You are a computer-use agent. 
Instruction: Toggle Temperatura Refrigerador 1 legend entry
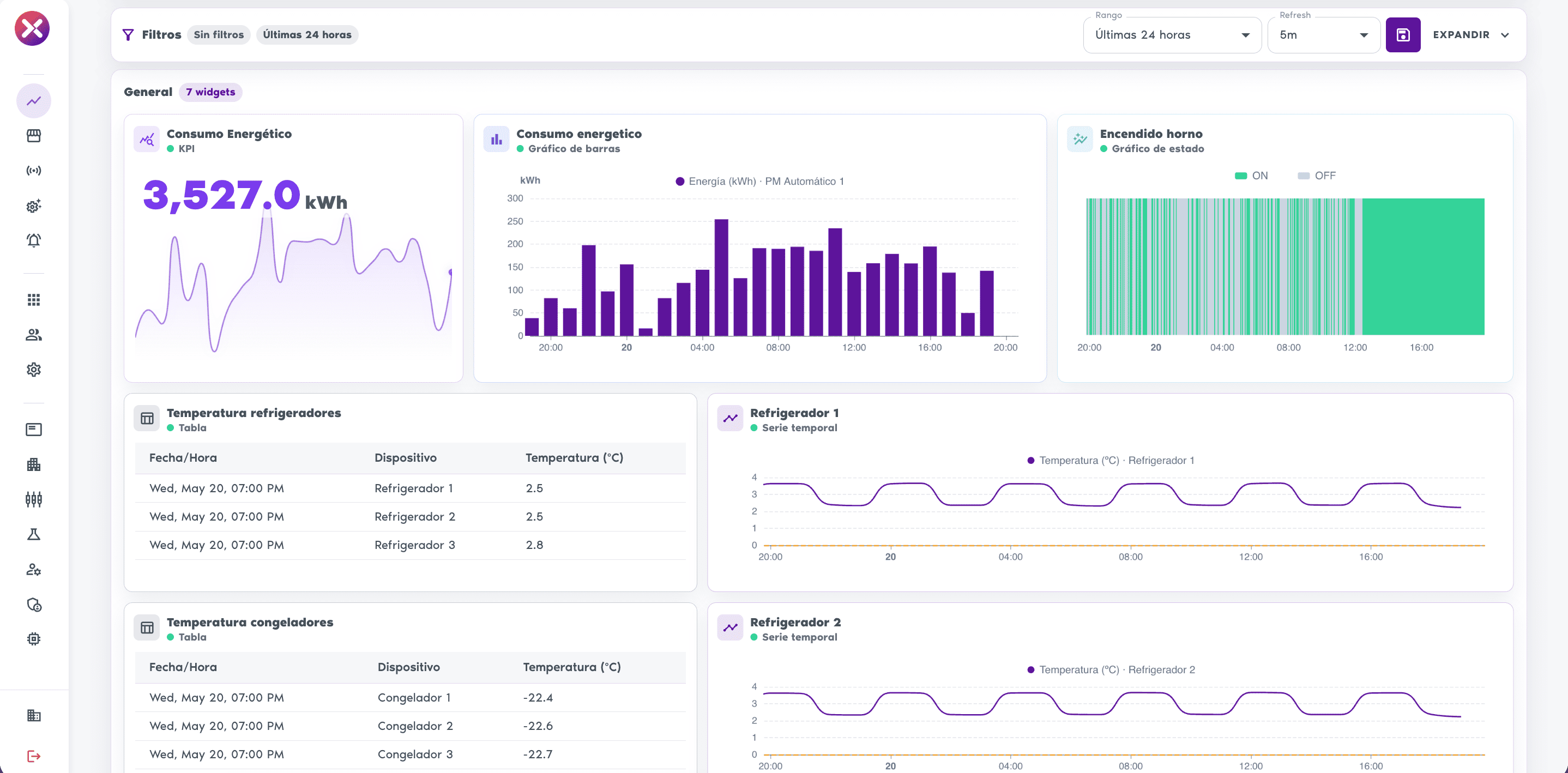point(1110,460)
